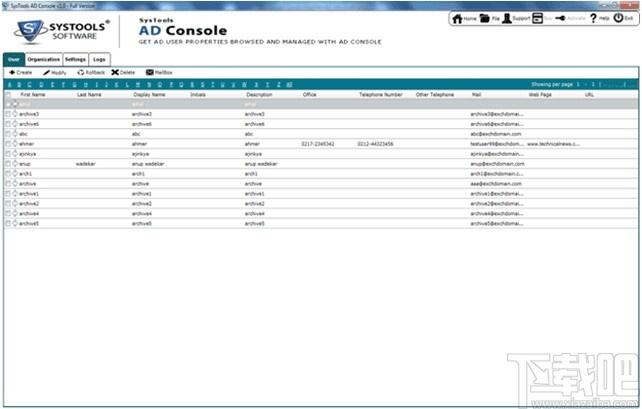Click the user icon in the ahmer row
Screen dimensions: 642x409
click(15, 144)
